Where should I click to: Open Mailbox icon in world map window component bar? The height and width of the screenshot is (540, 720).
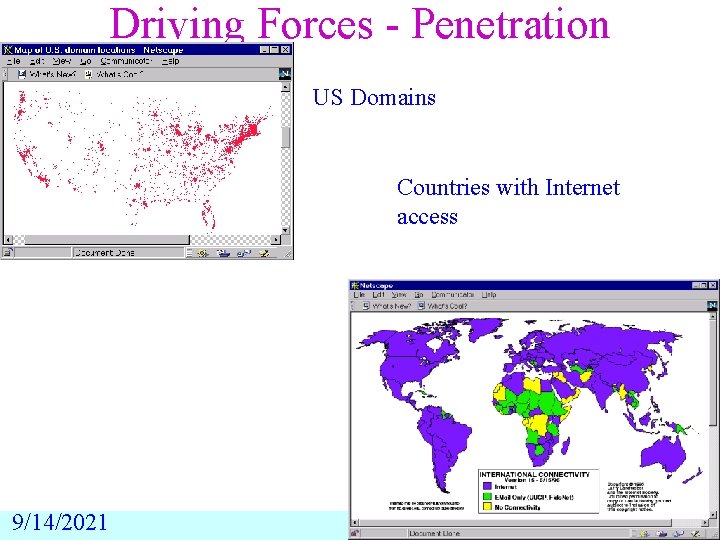pos(662,534)
